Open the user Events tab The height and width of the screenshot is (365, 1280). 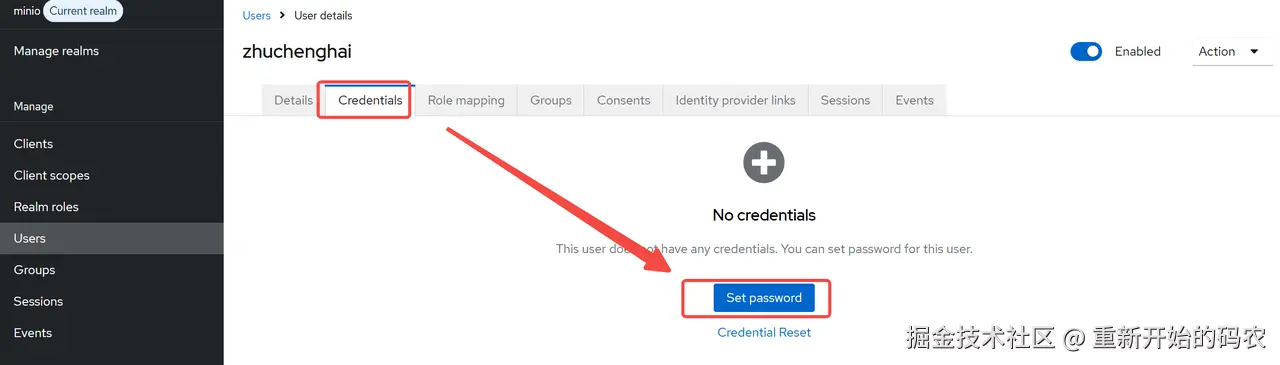[914, 100]
